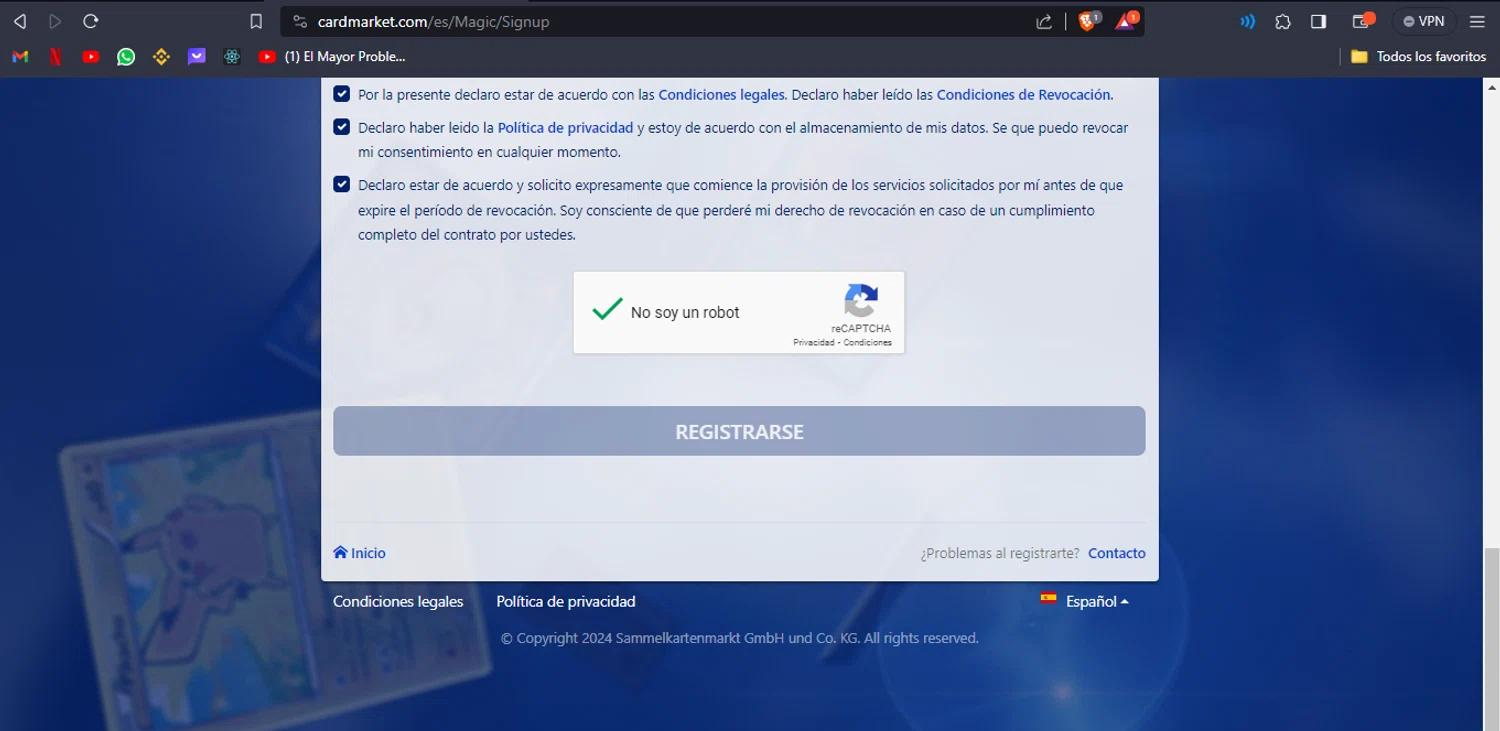Open the Gmail bookmark
This screenshot has height=731, width=1500.
(20, 57)
